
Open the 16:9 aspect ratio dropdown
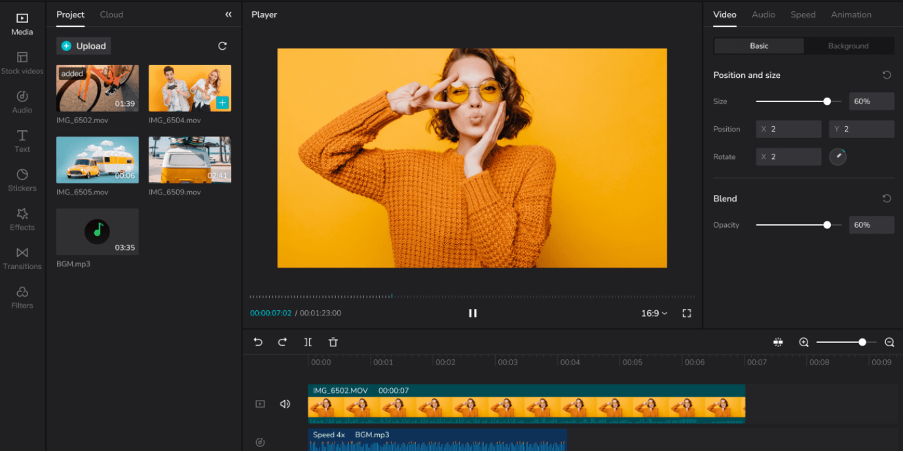tap(654, 313)
